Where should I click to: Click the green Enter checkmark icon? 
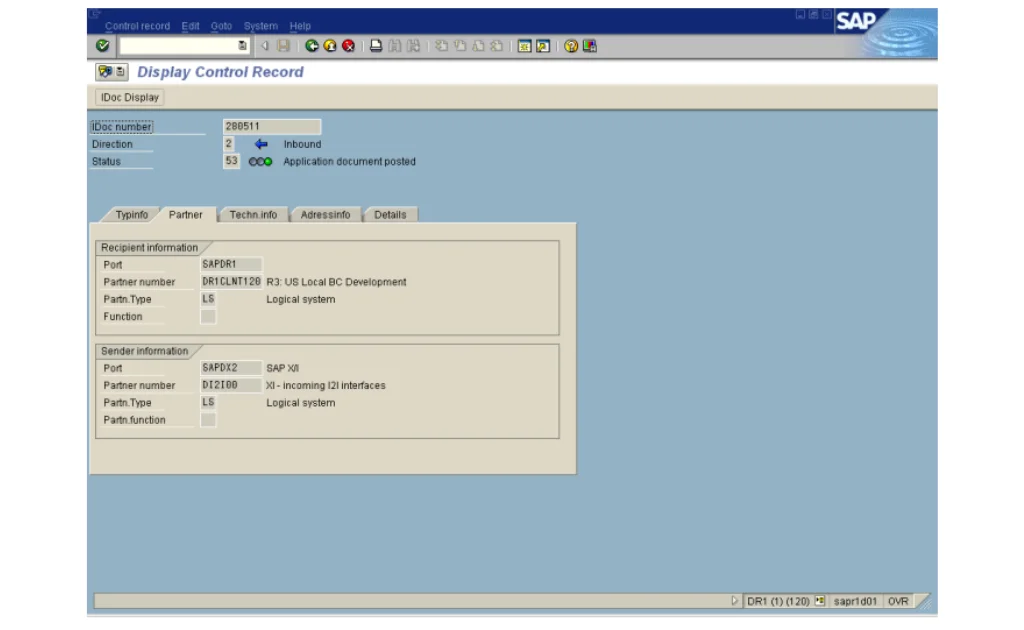tap(103, 46)
